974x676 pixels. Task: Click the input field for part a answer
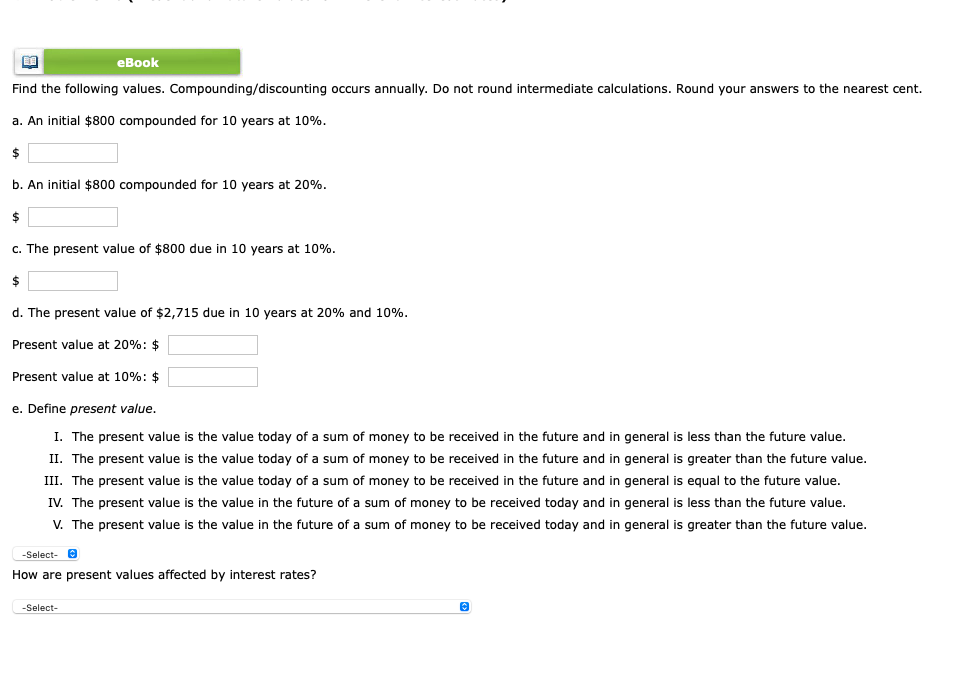click(x=73, y=152)
